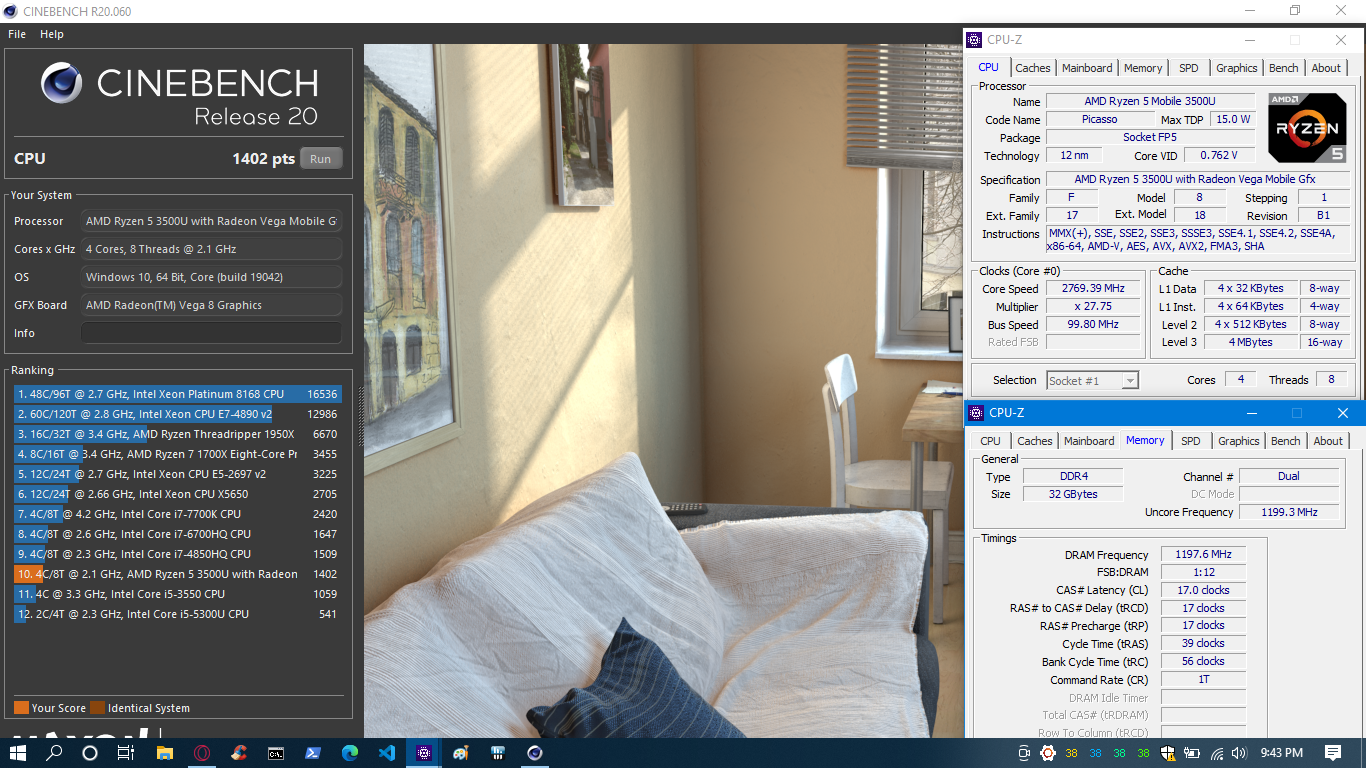
Task: Open CCleaner from the taskbar
Action: click(238, 753)
